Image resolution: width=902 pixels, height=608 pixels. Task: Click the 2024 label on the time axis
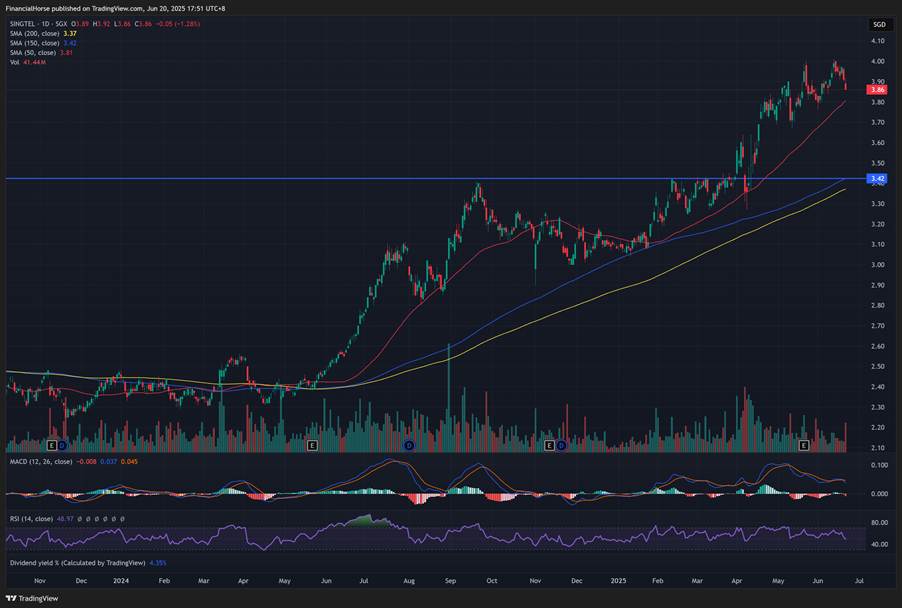[x=121, y=581]
